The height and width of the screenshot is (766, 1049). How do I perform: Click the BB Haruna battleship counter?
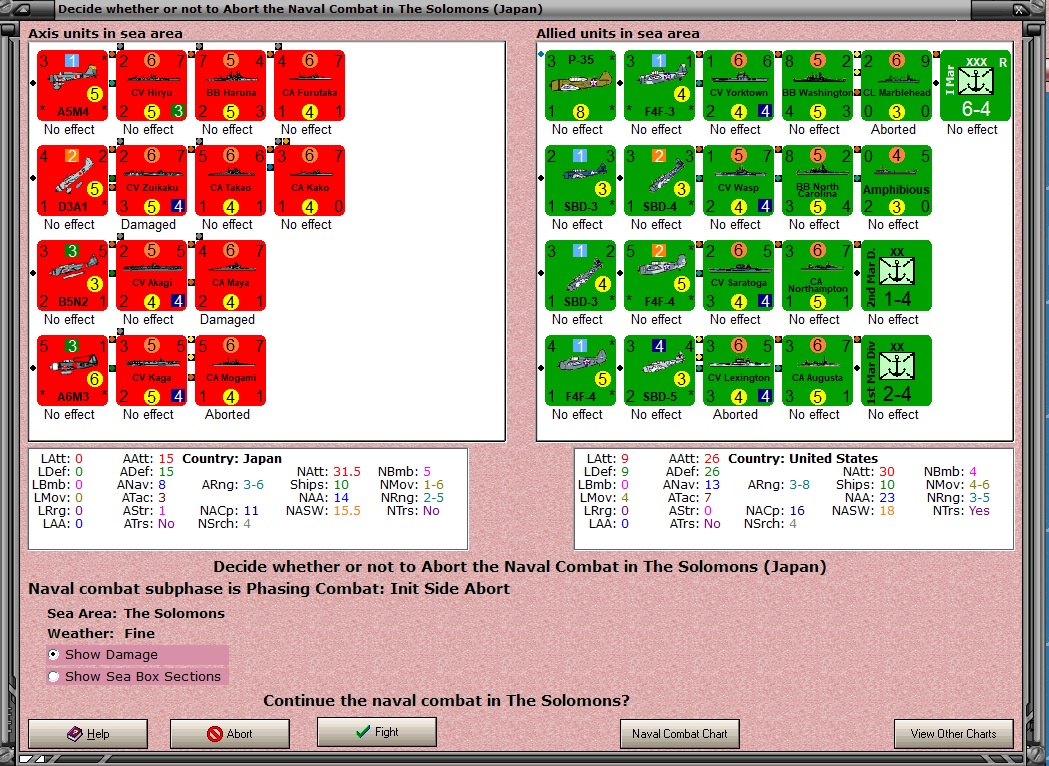point(230,86)
